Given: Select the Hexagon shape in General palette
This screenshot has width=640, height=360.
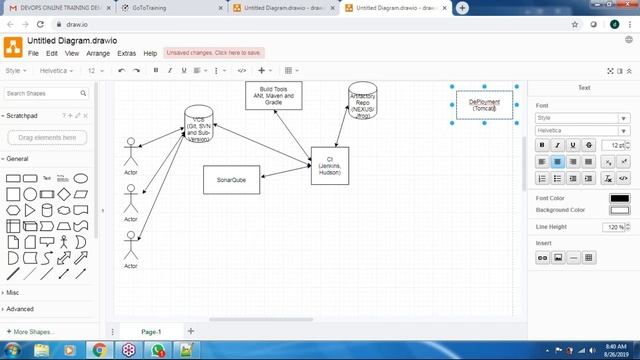Looking at the screenshot, I should [x=13, y=210].
